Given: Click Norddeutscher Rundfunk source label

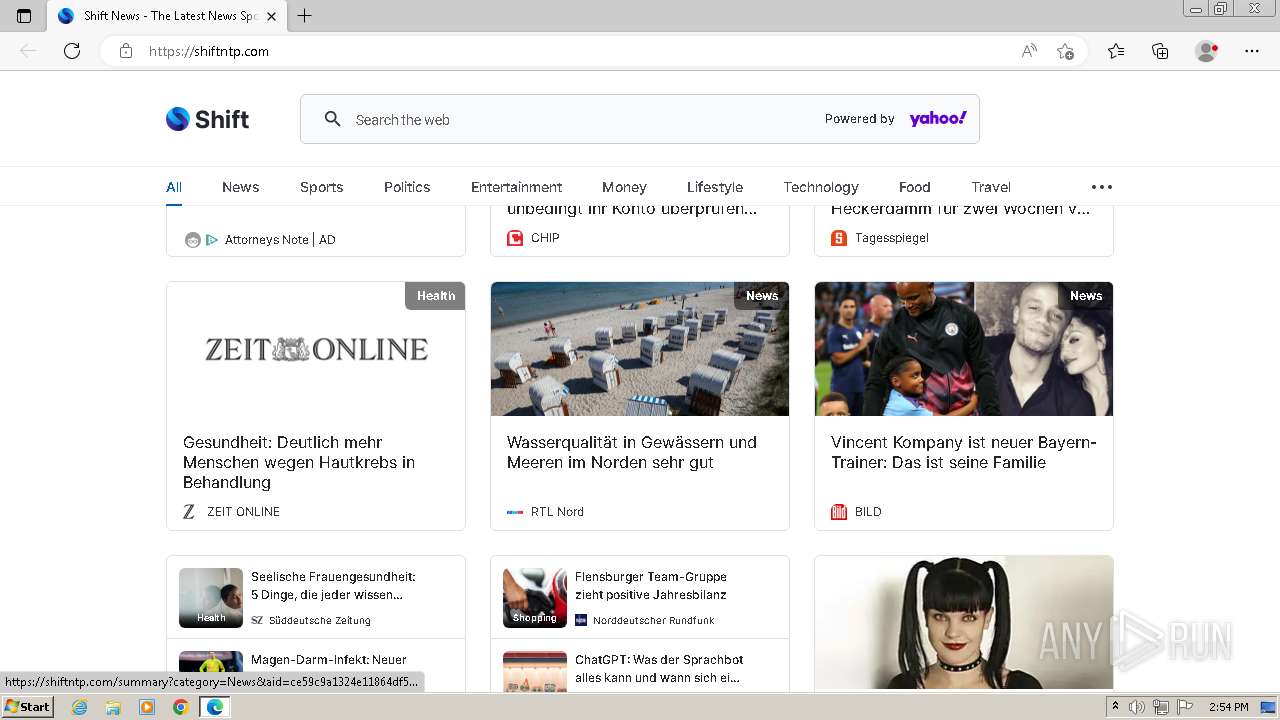Looking at the screenshot, I should pyautogui.click(x=654, y=620).
